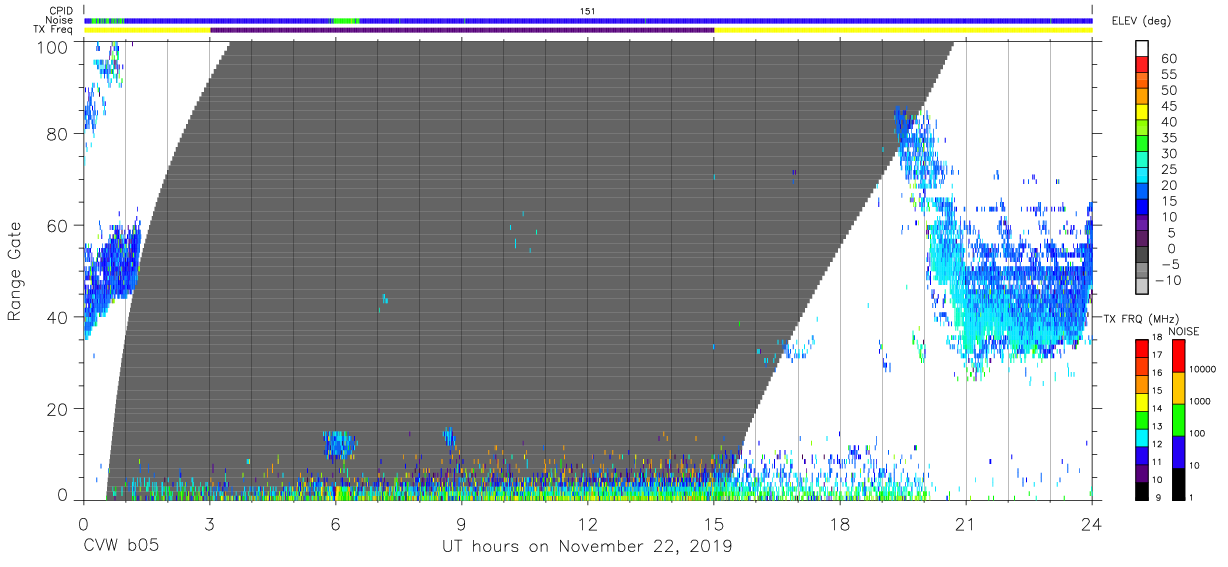Screen dimensions: 1228x567
Task: Click the CPID value 151
Action: click(x=587, y=10)
